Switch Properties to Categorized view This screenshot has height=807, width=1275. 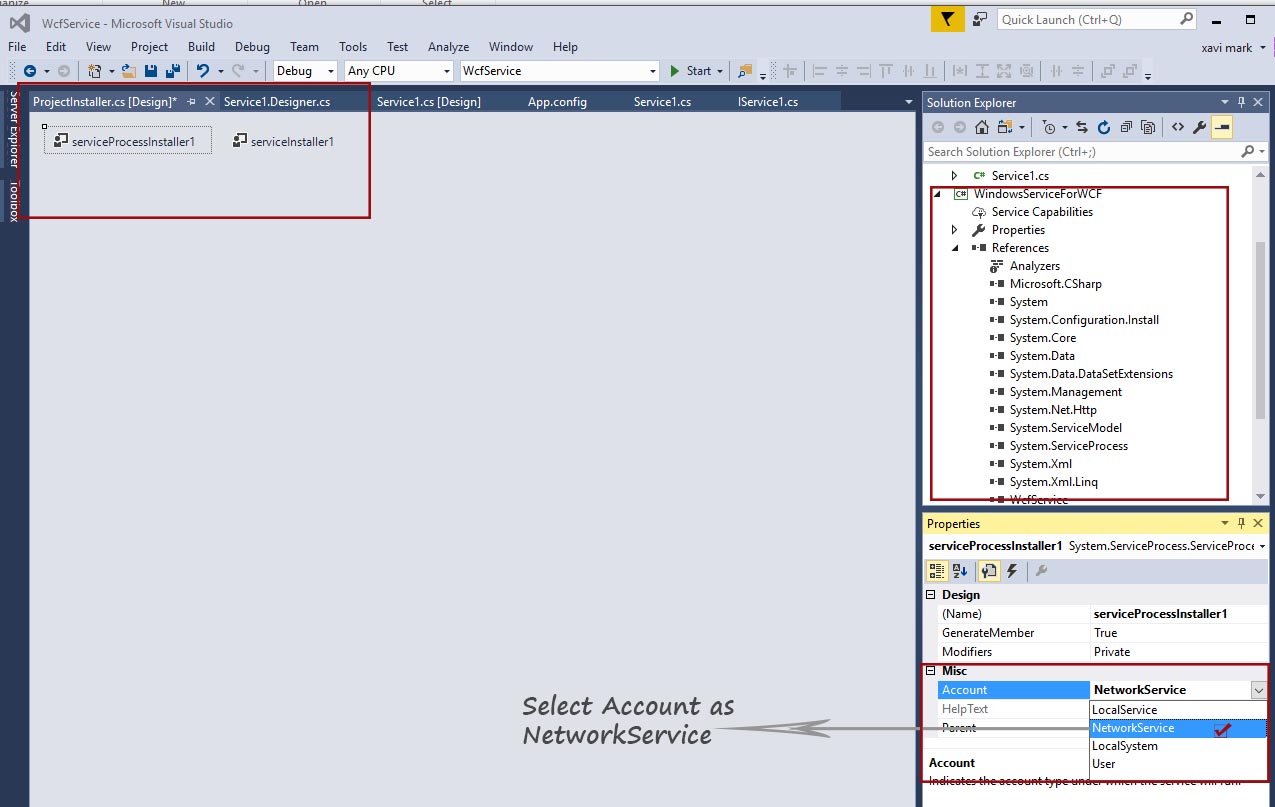tap(937, 571)
